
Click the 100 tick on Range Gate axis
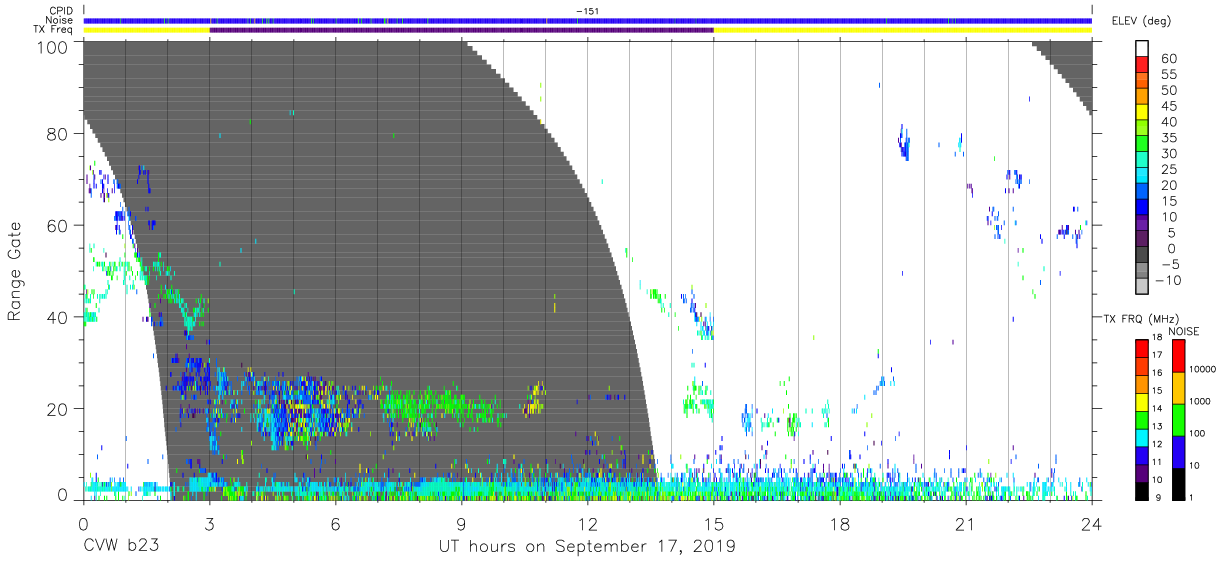(x=52, y=46)
